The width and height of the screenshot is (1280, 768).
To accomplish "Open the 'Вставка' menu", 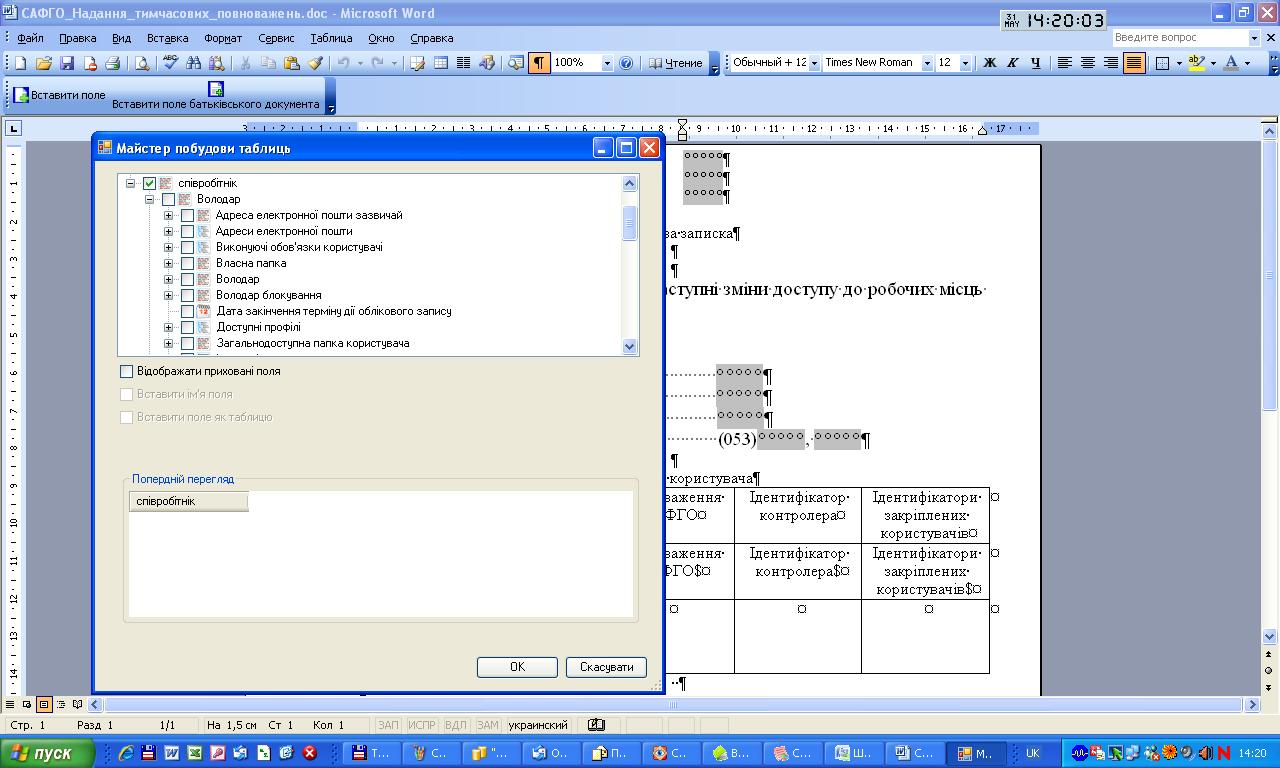I will [x=167, y=38].
